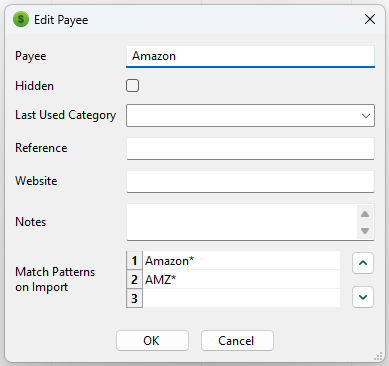Viewport: 389px width, 366px height.
Task: Click the green dollar app icon
Action: point(21,19)
